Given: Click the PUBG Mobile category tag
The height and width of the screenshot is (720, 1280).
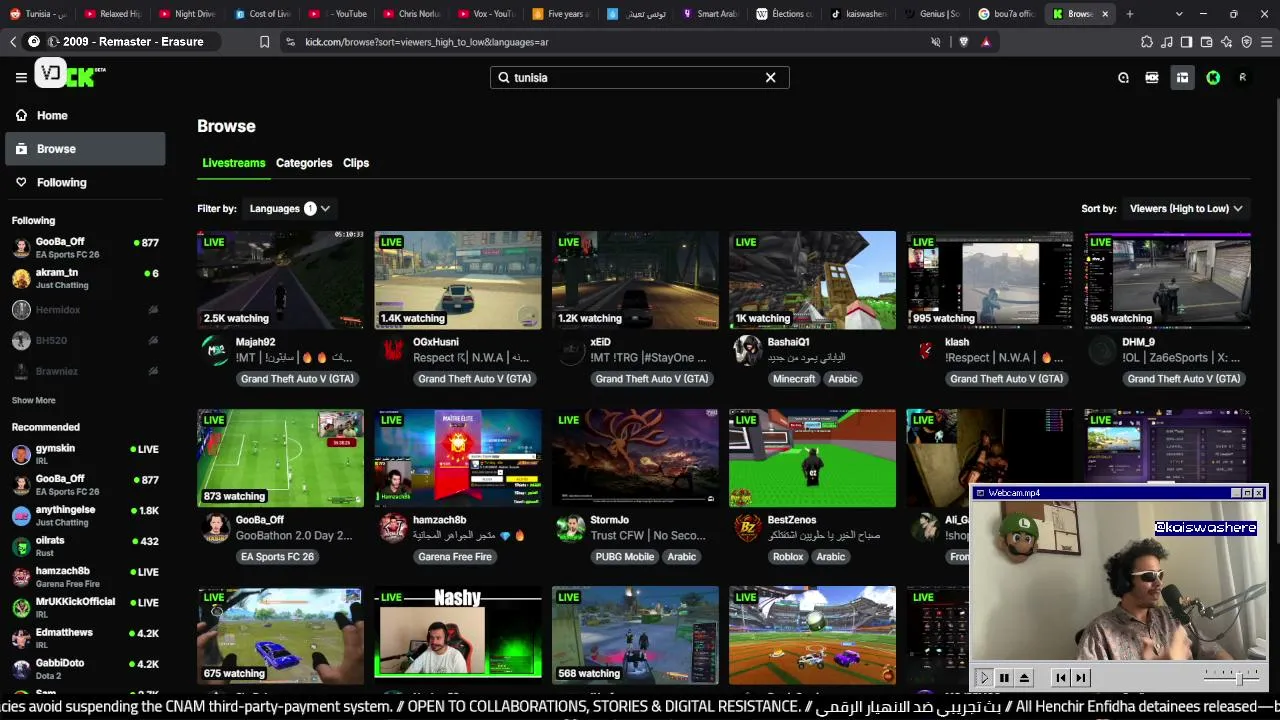Looking at the screenshot, I should (x=625, y=557).
